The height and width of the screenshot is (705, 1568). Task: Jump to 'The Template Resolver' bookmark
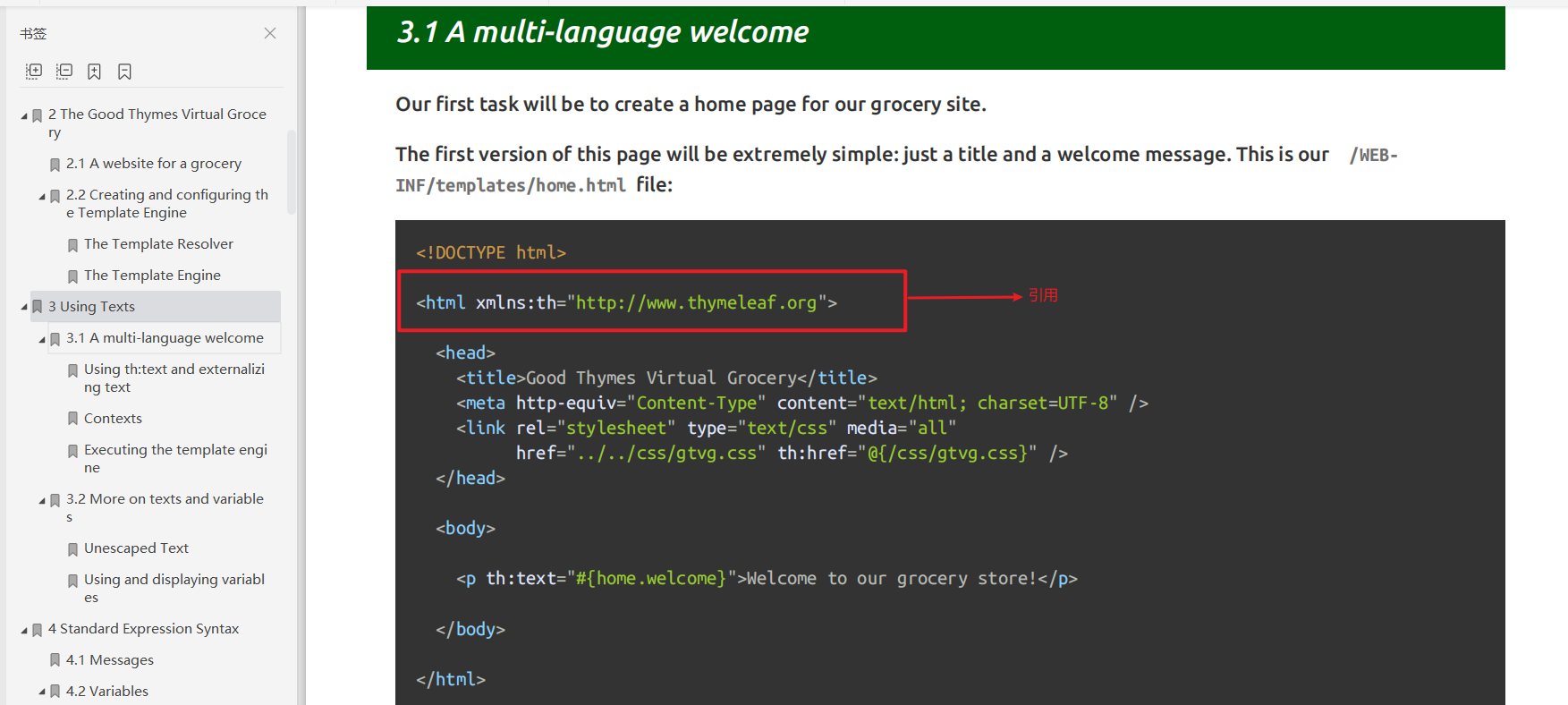point(158,244)
